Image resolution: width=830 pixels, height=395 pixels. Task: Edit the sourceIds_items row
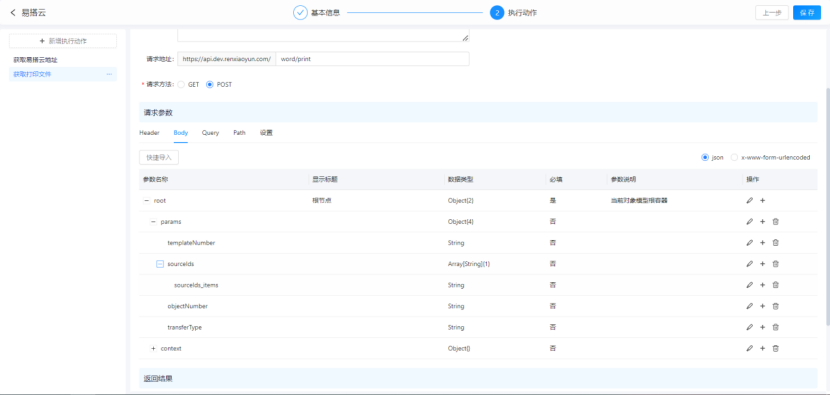click(749, 285)
